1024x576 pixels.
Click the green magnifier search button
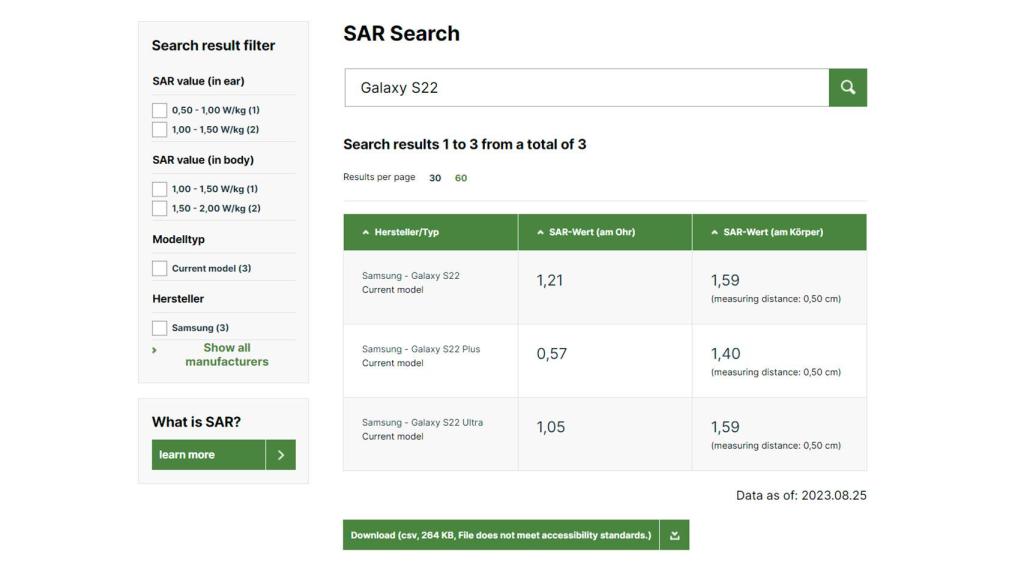848,88
